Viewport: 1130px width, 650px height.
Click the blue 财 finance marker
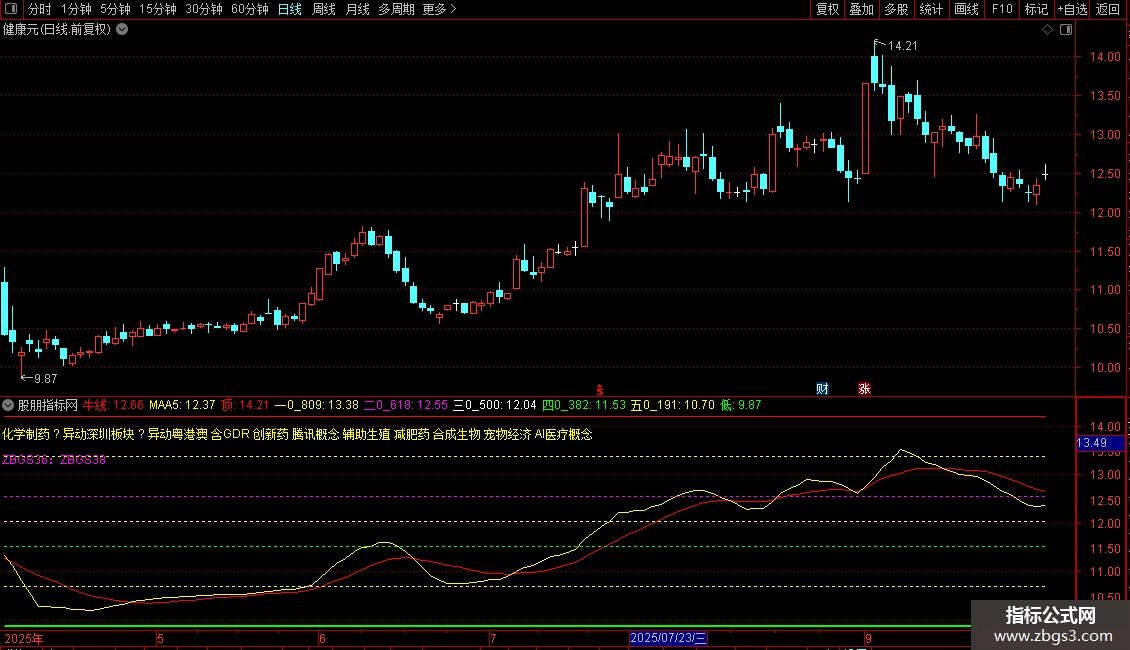(822, 389)
